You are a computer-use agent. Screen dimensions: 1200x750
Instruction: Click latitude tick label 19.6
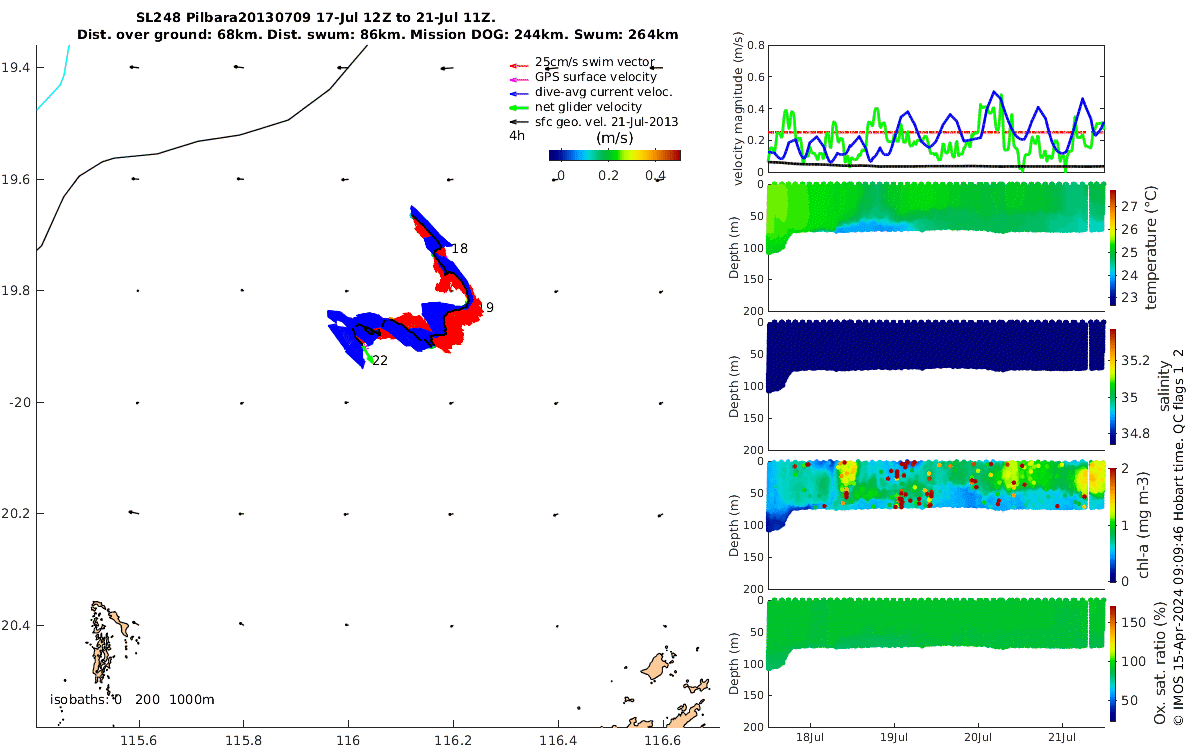[17, 179]
